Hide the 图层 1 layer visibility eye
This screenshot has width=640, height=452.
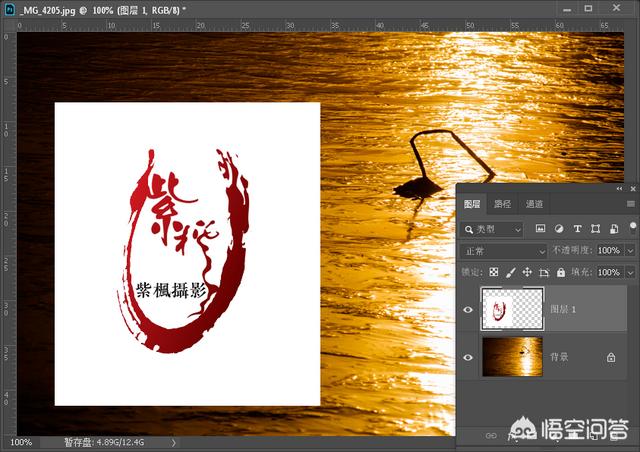tap(468, 310)
